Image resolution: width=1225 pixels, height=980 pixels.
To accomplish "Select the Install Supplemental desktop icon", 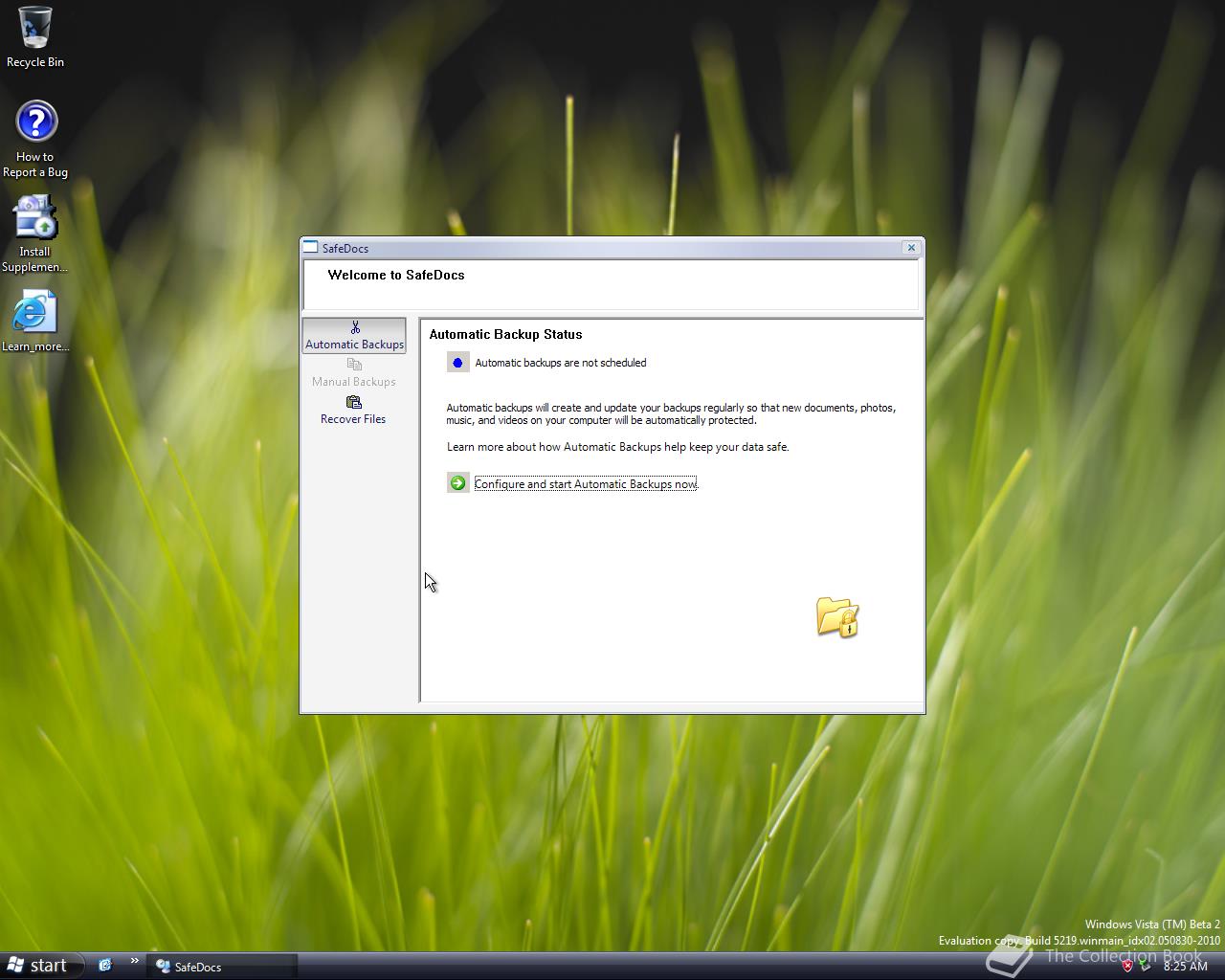I will click(35, 234).
